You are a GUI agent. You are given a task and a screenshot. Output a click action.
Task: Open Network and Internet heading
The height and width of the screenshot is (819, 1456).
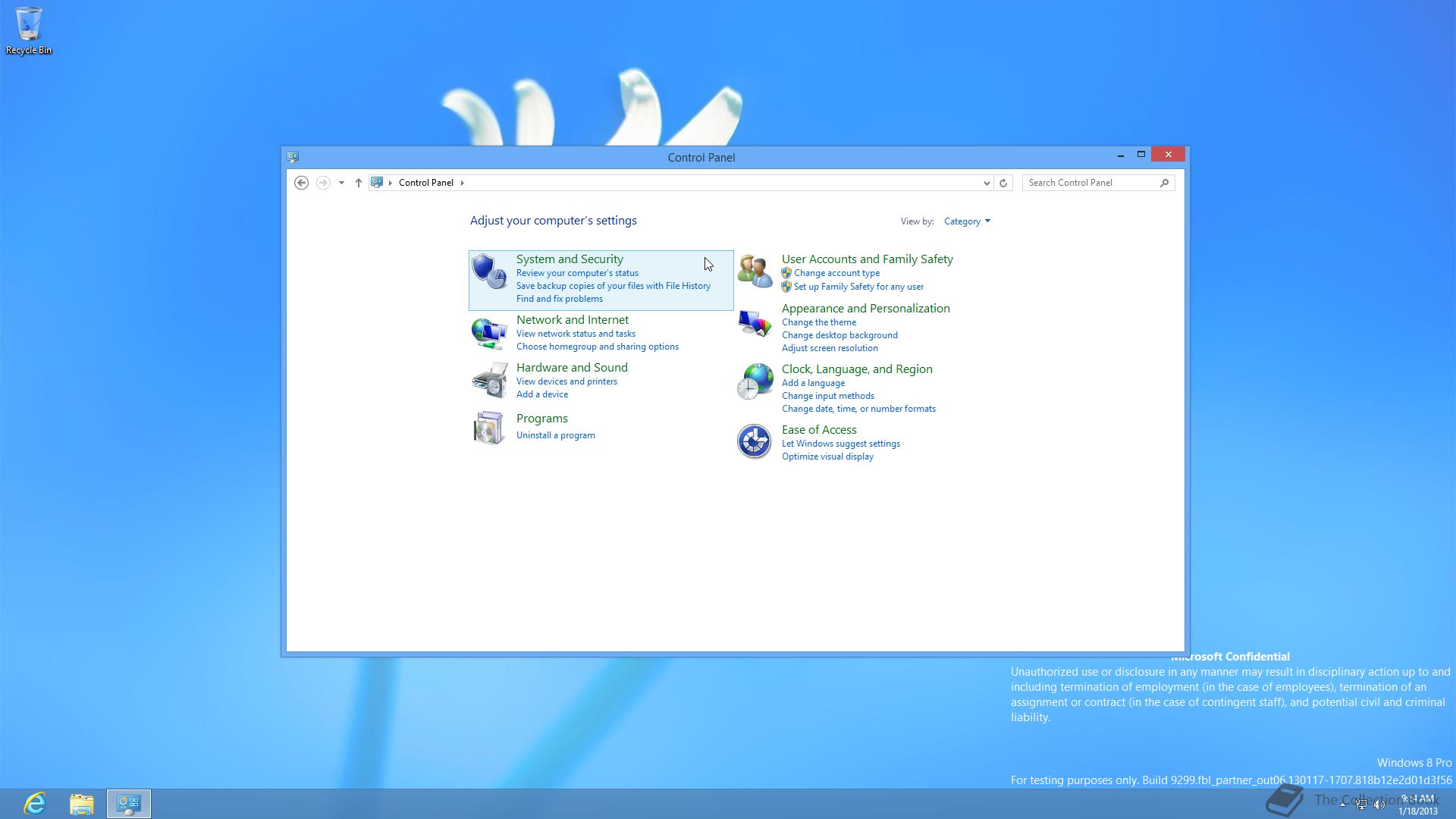573,320
